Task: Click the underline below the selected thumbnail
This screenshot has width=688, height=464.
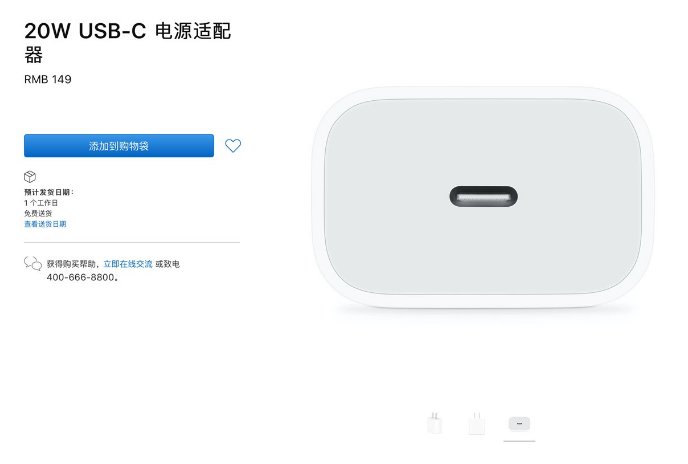Action: point(520,441)
